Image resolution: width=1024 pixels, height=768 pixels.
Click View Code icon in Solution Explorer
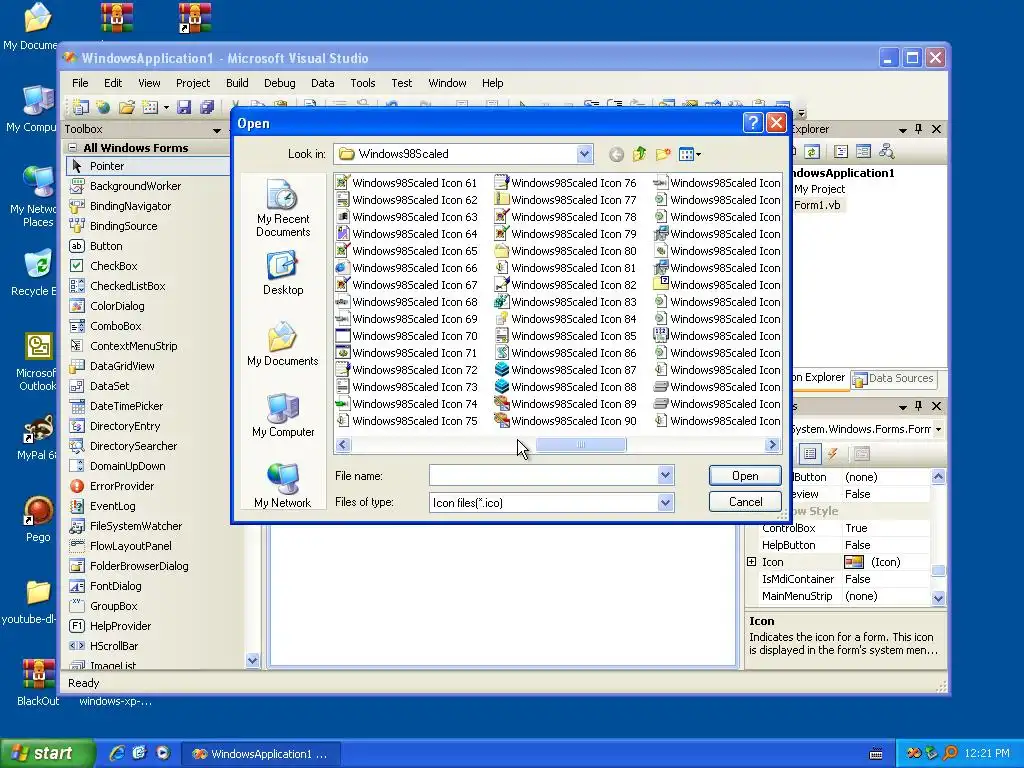[841, 152]
